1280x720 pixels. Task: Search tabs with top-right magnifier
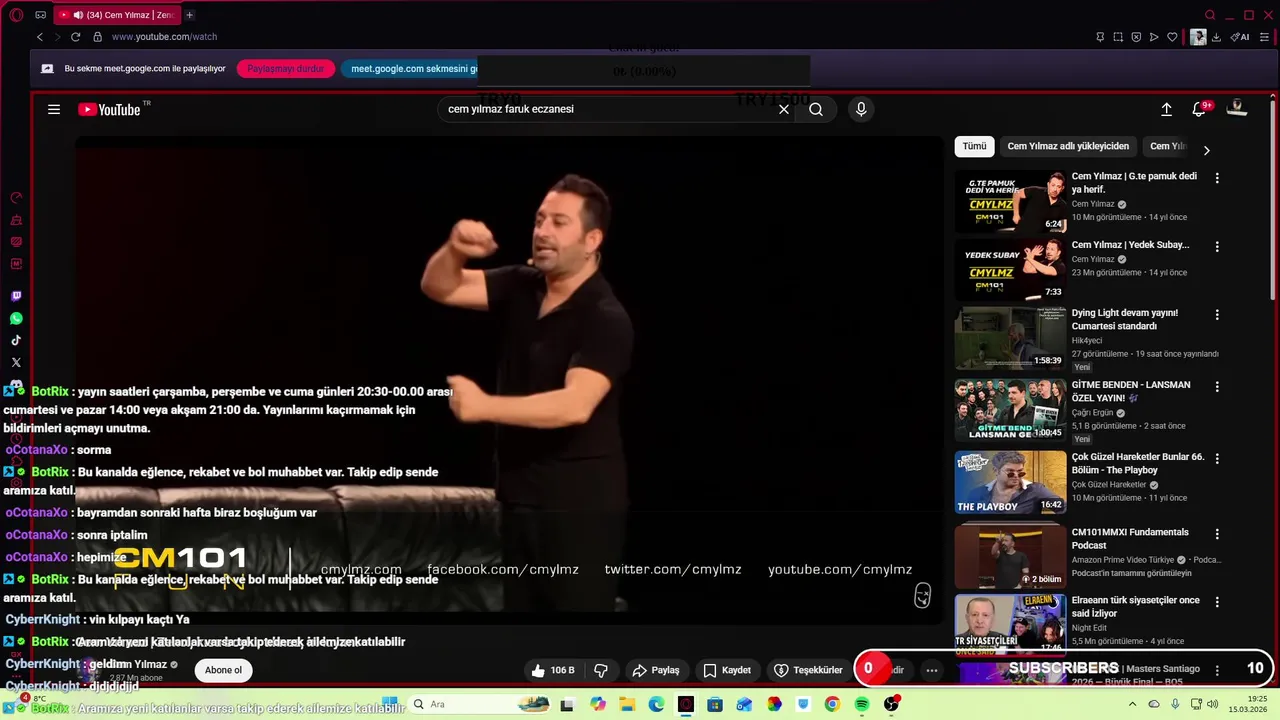click(x=1210, y=15)
